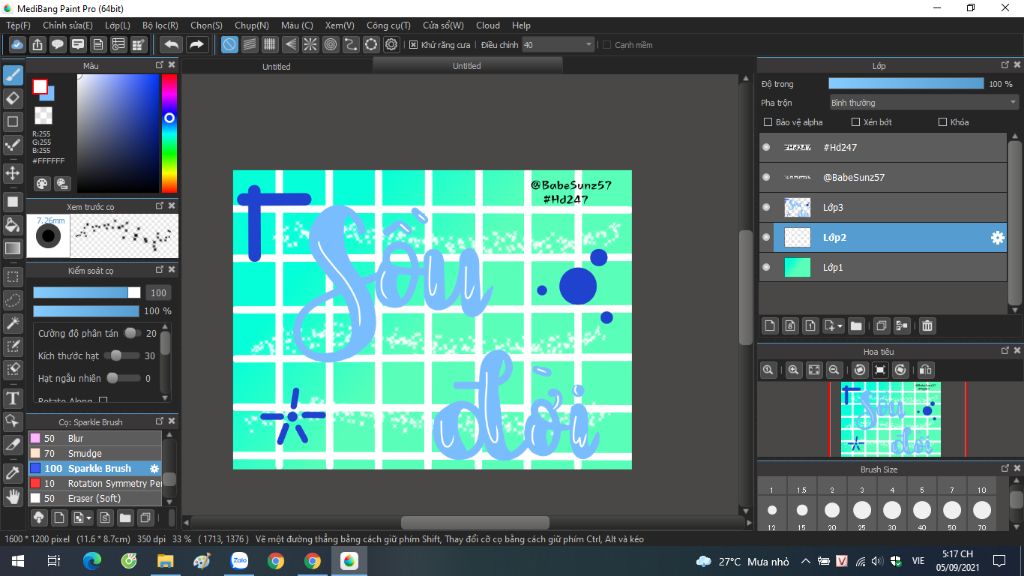Select the Lasso selection tool

point(12,300)
